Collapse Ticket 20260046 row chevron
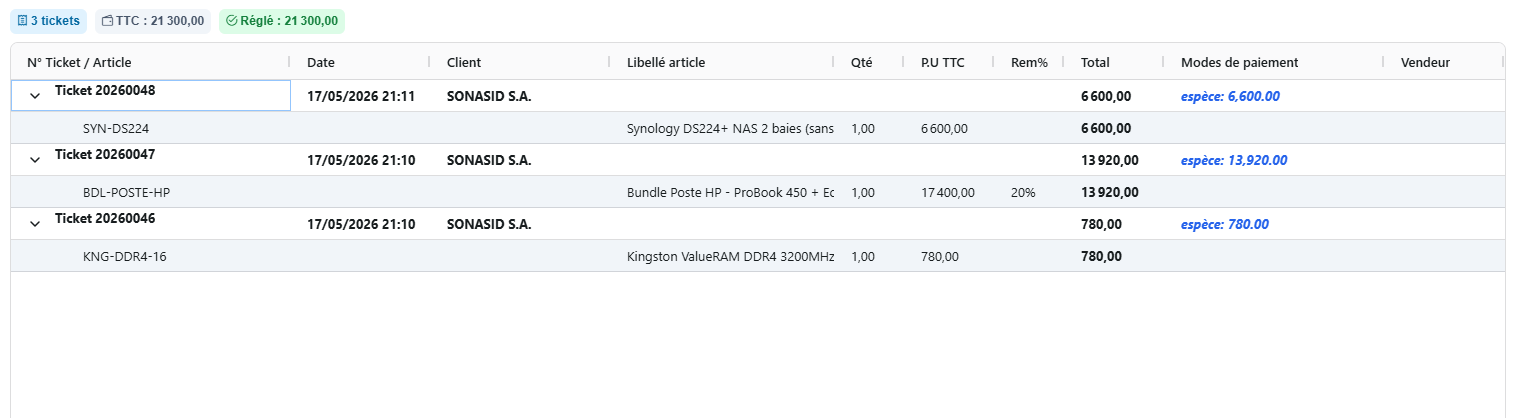This screenshot has height=418, width=1520. [x=35, y=224]
